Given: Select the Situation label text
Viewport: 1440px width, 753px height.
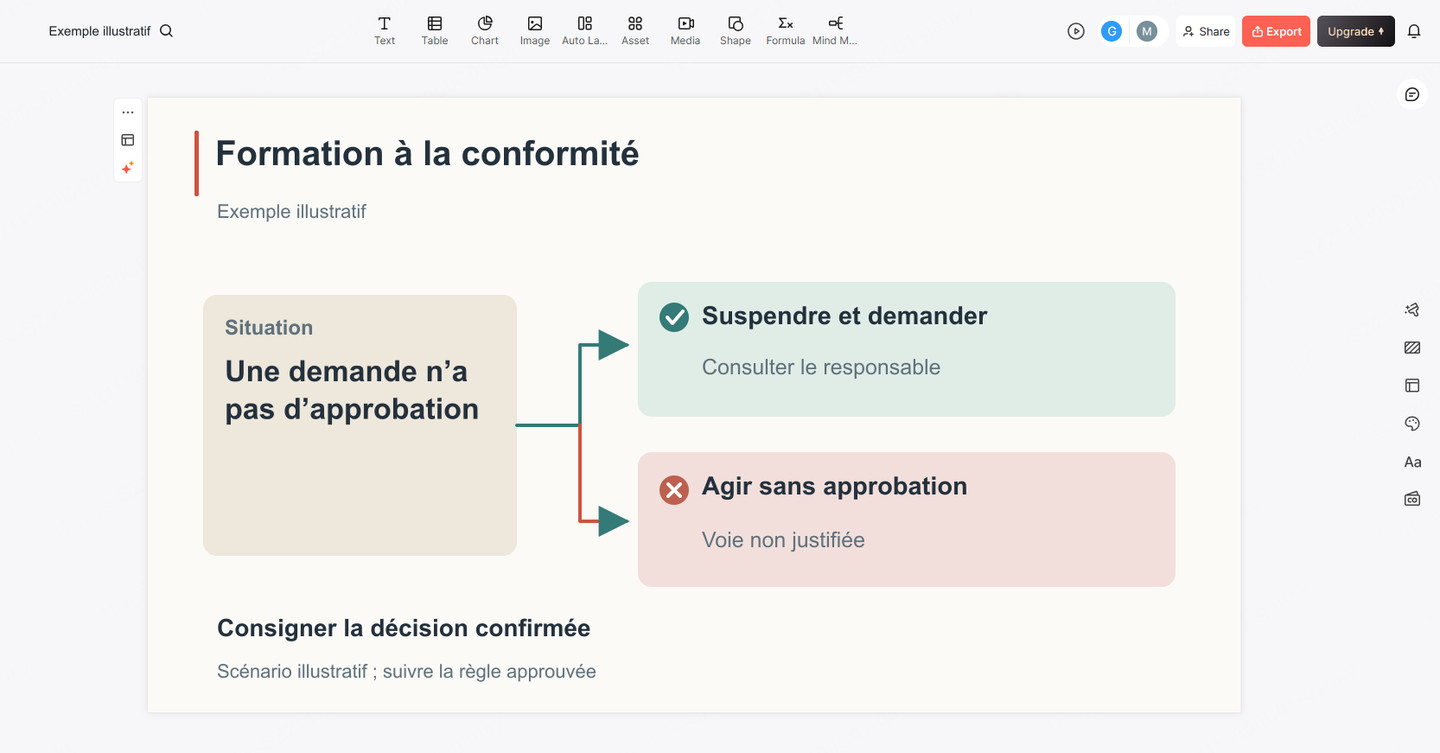Looking at the screenshot, I should (x=269, y=327).
